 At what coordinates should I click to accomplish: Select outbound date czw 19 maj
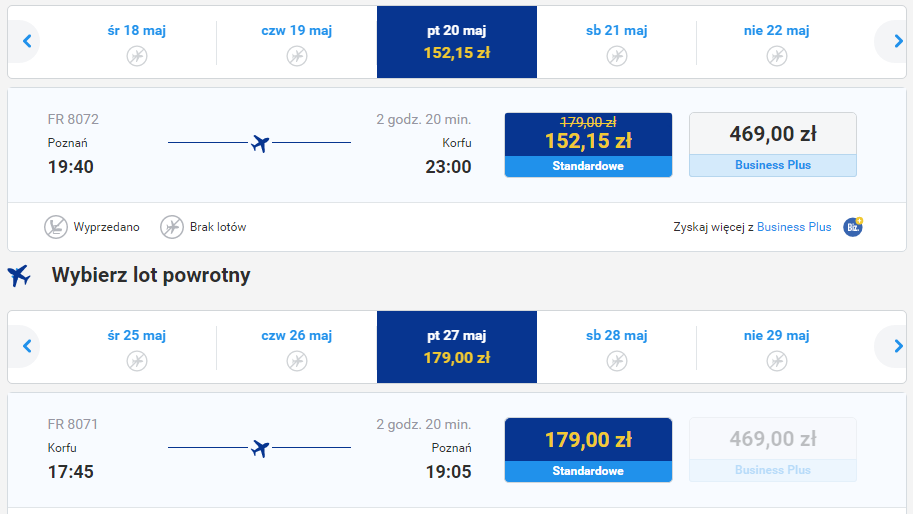[297, 42]
